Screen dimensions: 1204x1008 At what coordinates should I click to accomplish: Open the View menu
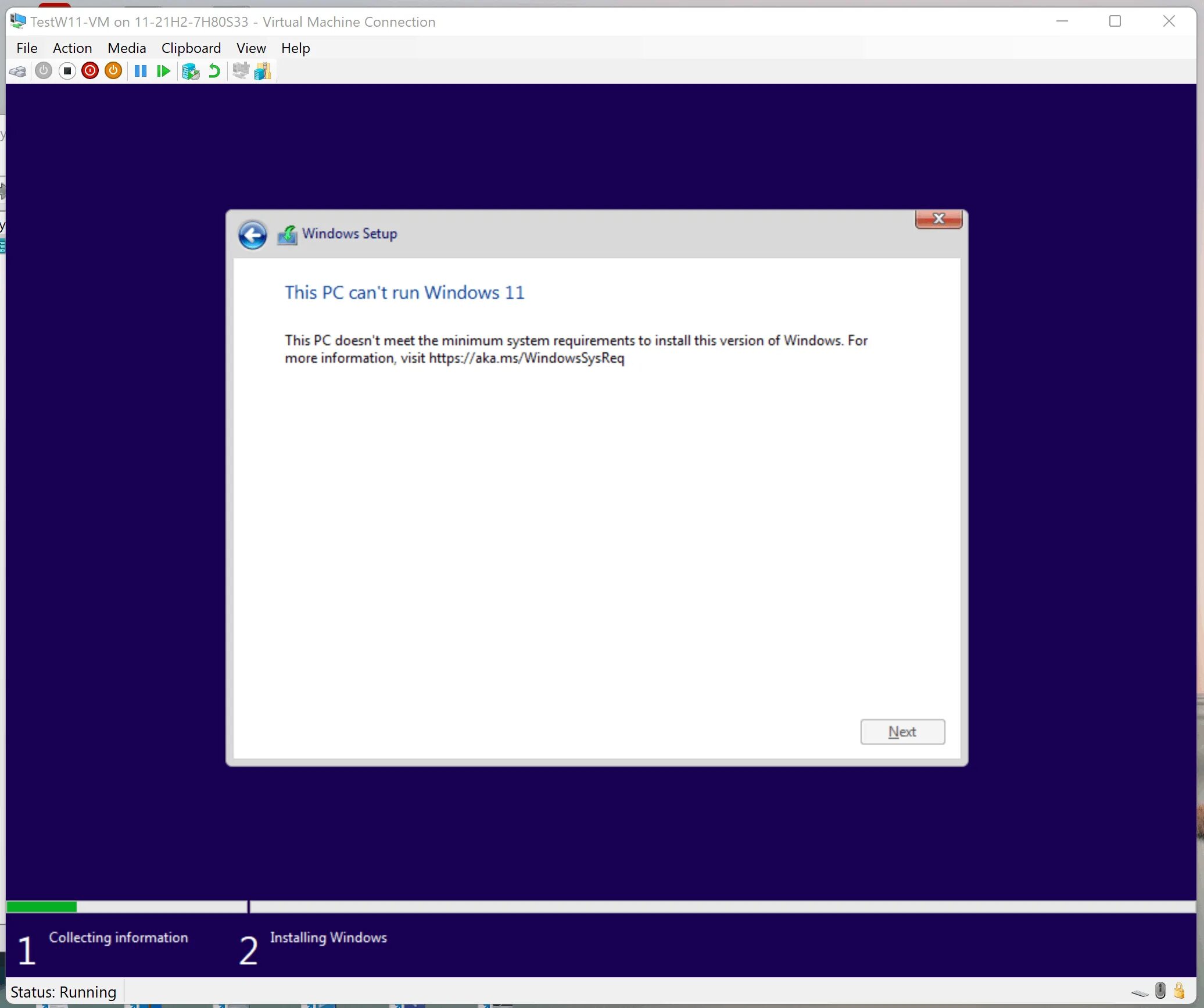click(251, 48)
